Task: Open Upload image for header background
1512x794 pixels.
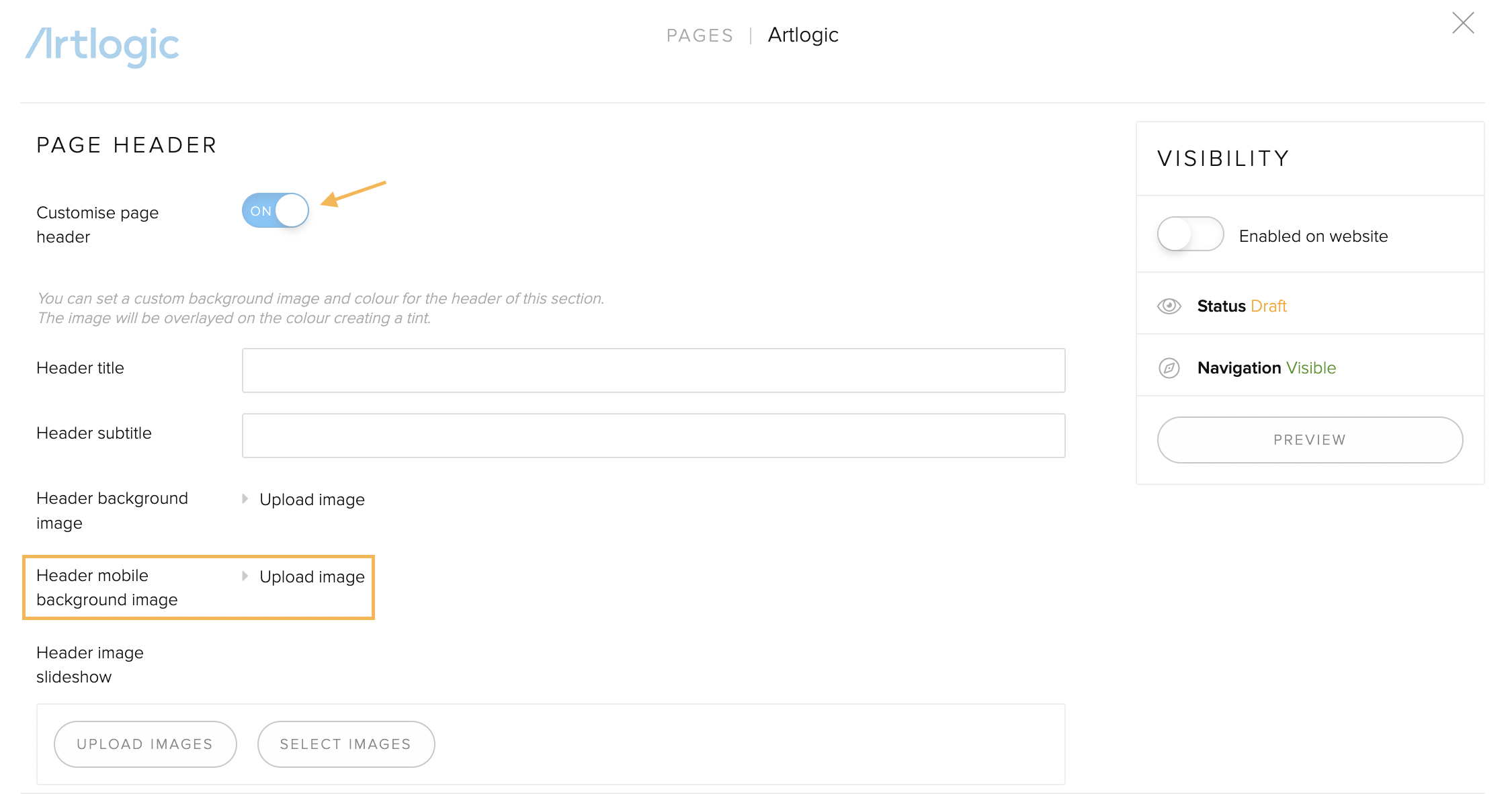Action: tap(312, 500)
